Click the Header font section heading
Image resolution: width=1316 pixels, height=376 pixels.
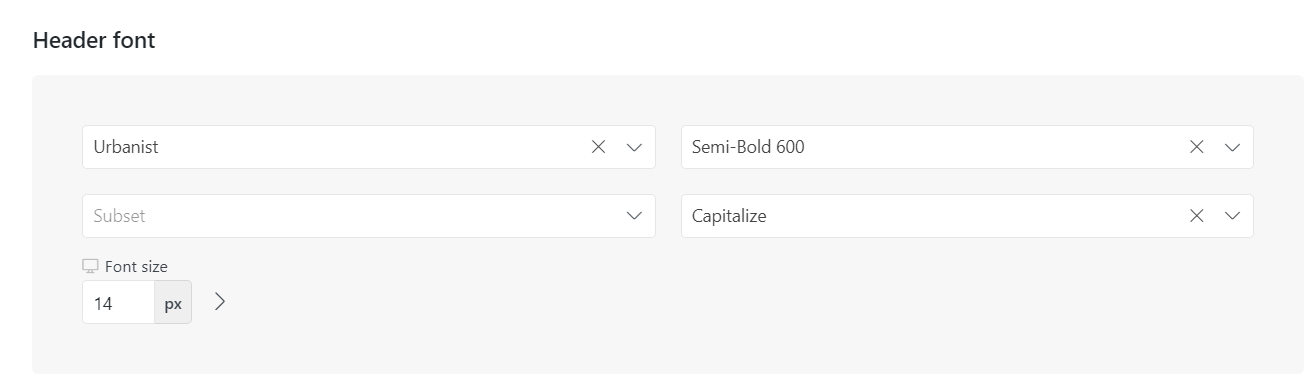tap(94, 41)
